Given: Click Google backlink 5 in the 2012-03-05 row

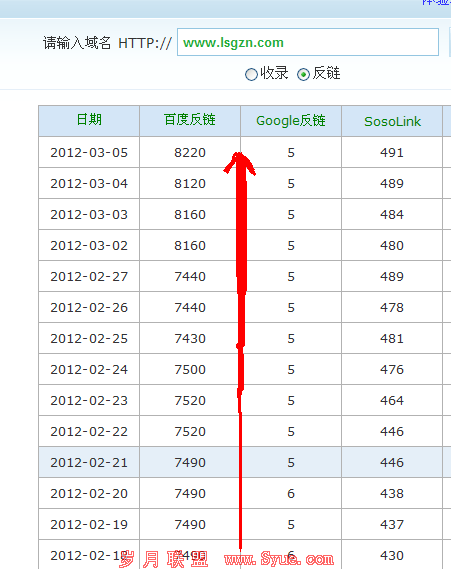Looking at the screenshot, I should 291,152.
